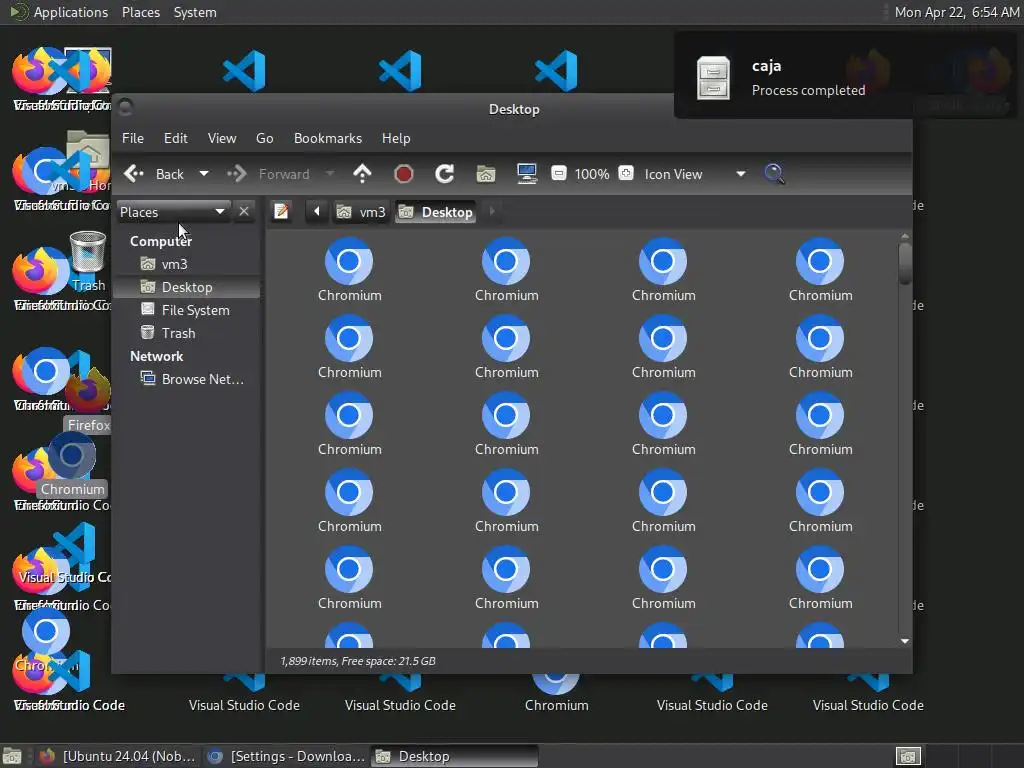The image size is (1024, 768).
Task: Open the Places menu in top panel
Action: [x=141, y=12]
